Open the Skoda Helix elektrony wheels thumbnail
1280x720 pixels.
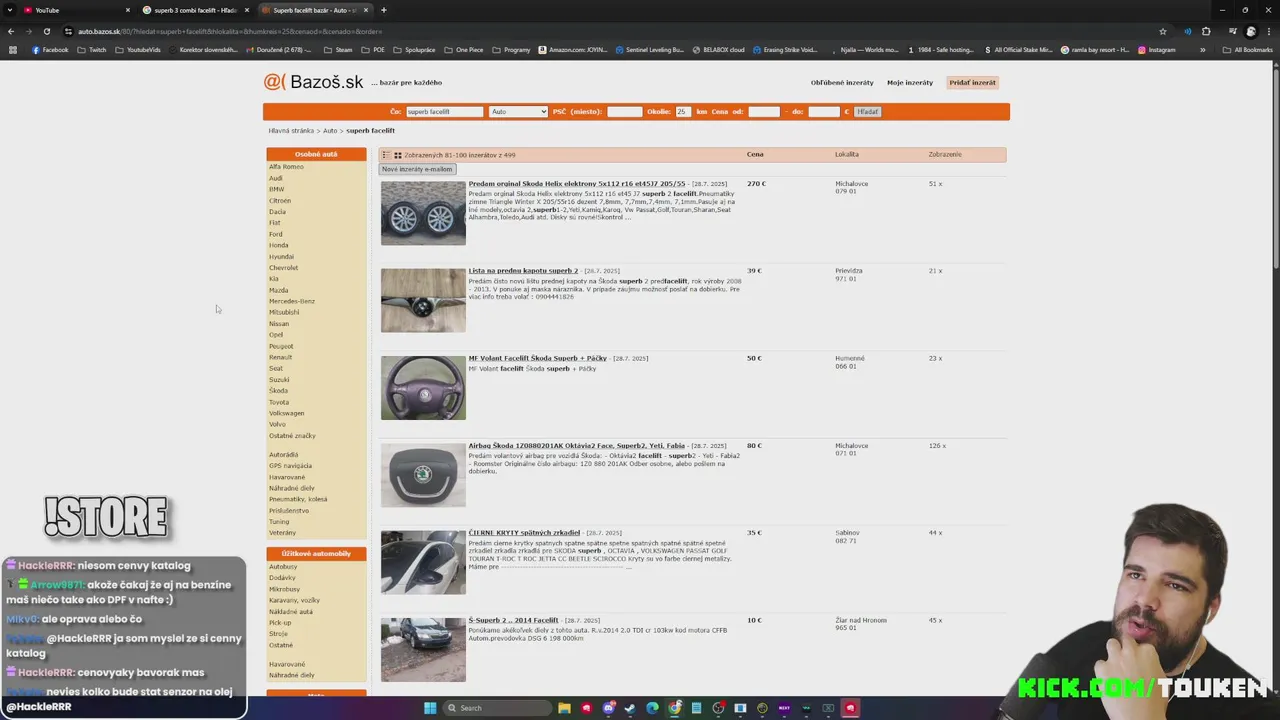point(423,213)
